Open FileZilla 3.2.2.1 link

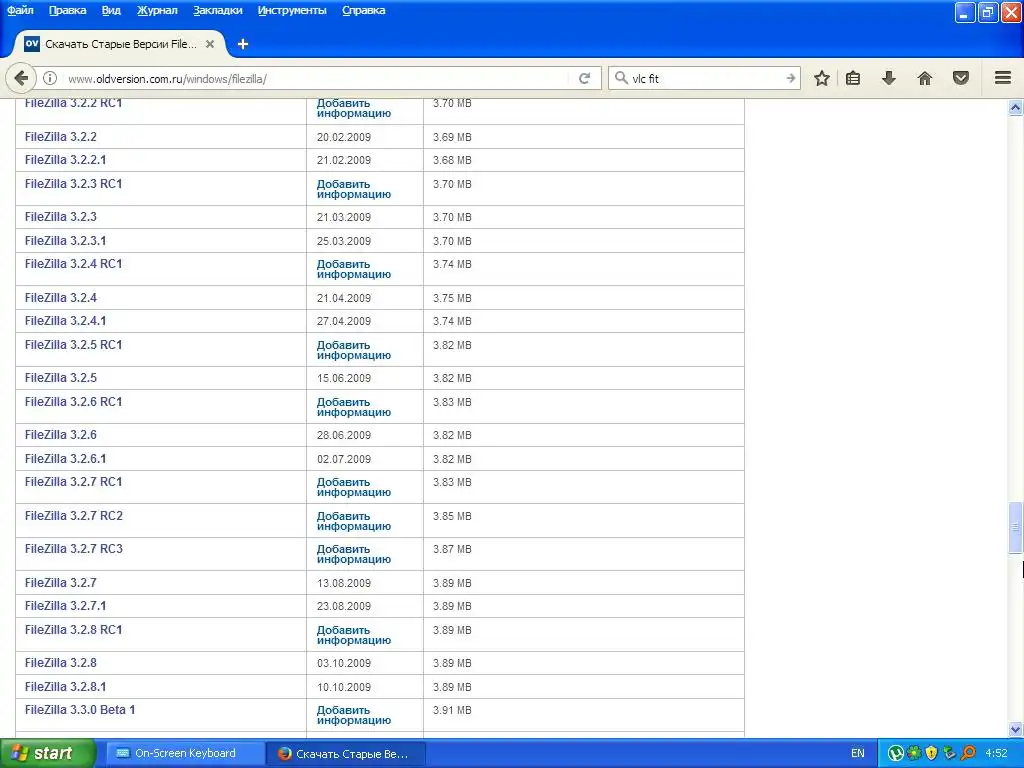point(65,159)
